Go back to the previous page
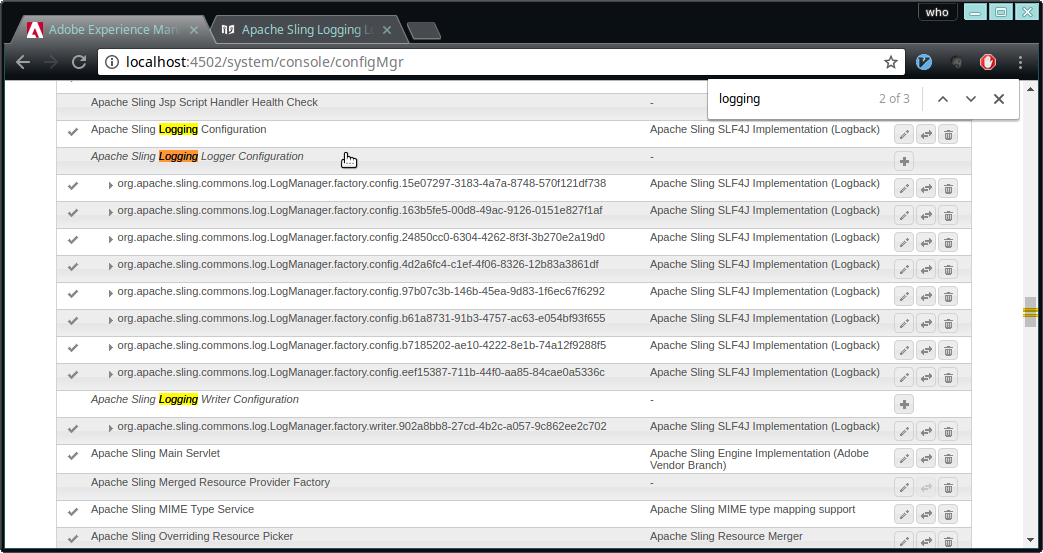The height and width of the screenshot is (553, 1043). point(23,63)
